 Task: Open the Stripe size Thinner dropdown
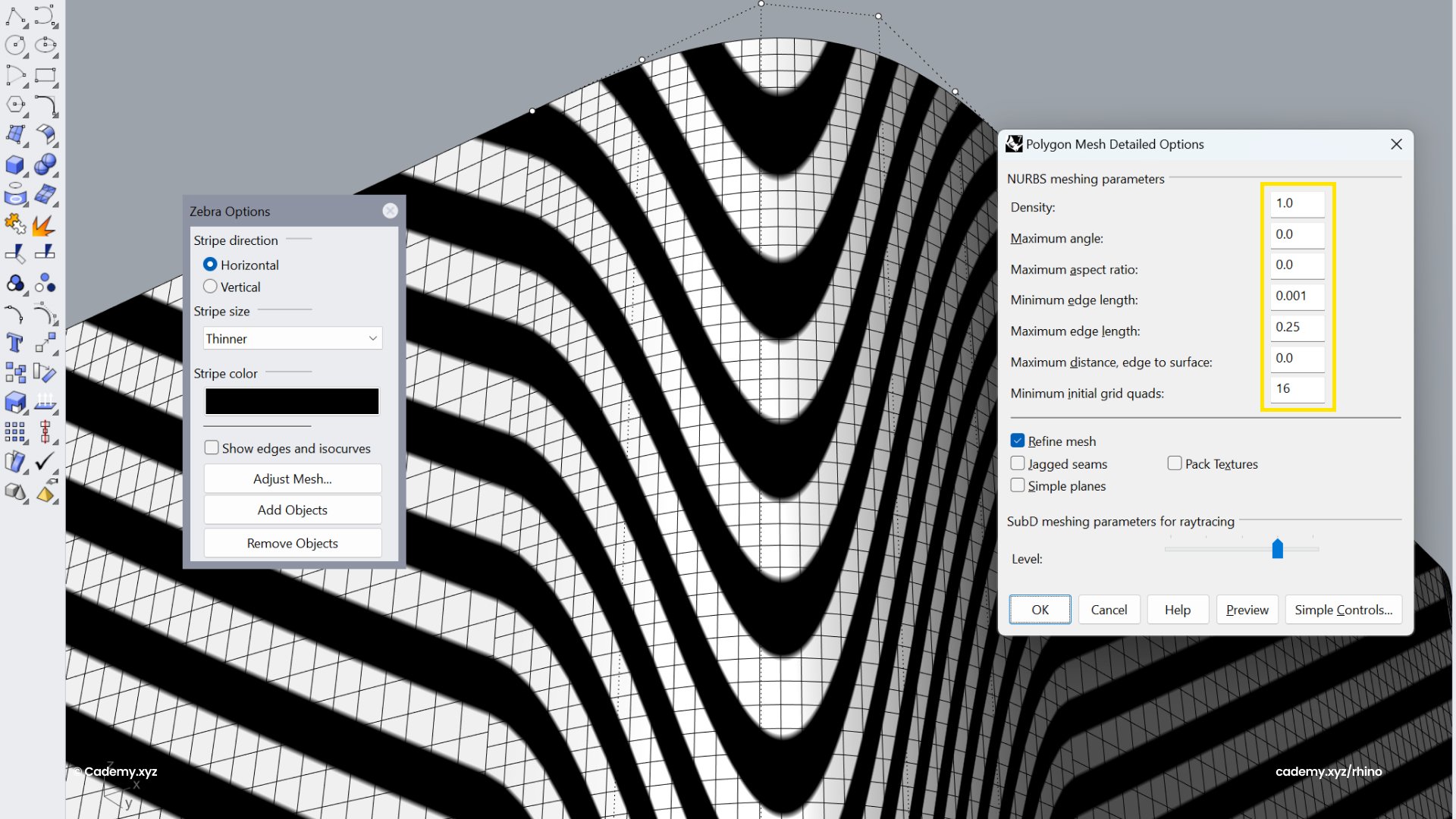coord(293,338)
